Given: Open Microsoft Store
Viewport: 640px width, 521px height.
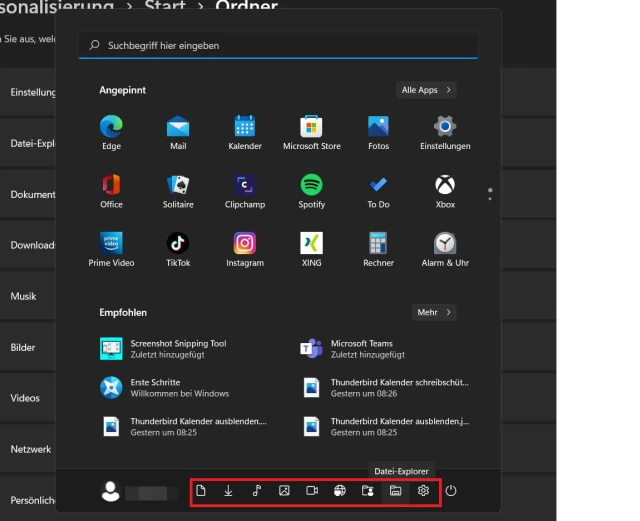Looking at the screenshot, I should tap(311, 132).
